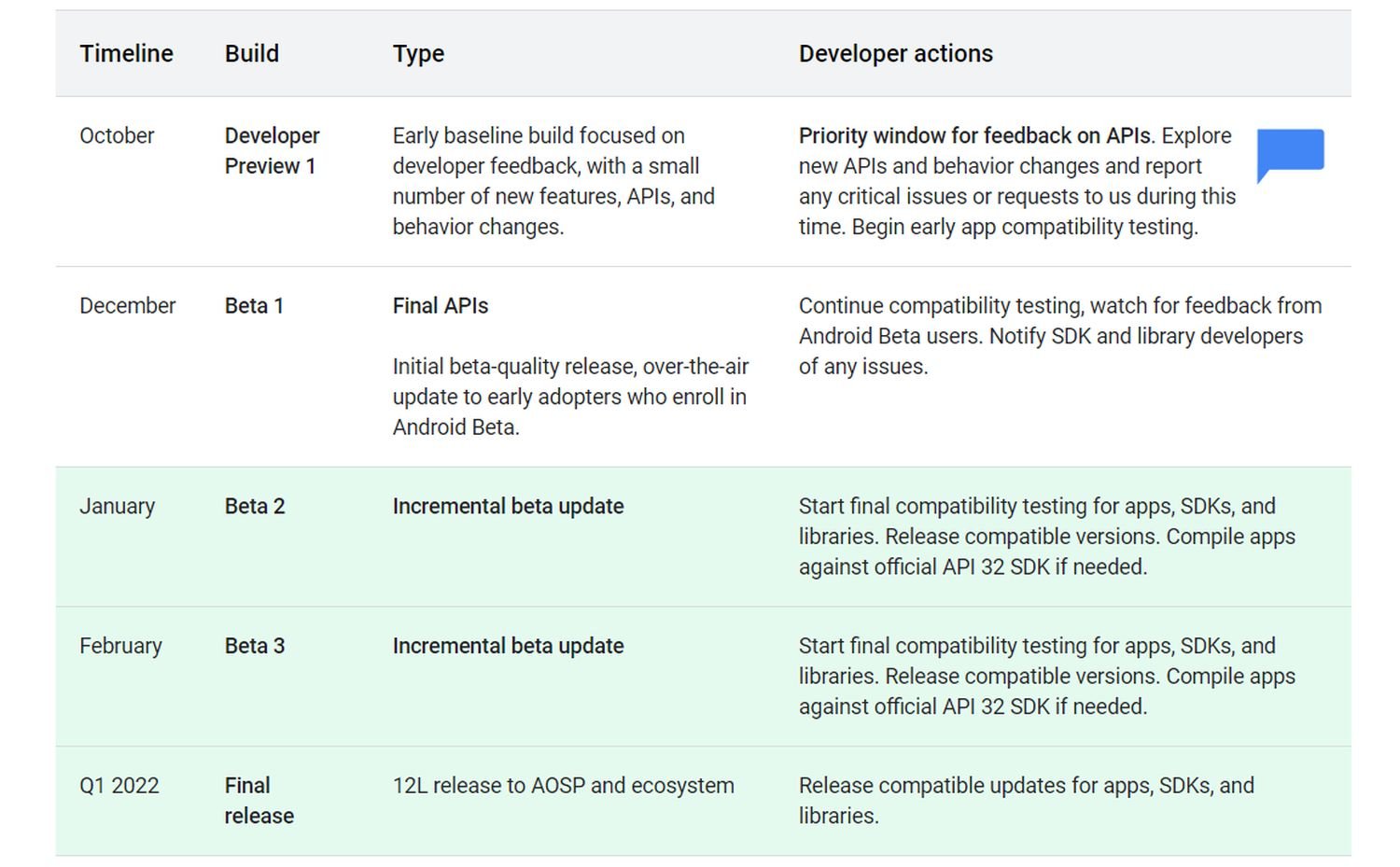Click 'Incremental beta update' in the Beta 2 row
The width and height of the screenshot is (1400, 867).
click(x=508, y=507)
